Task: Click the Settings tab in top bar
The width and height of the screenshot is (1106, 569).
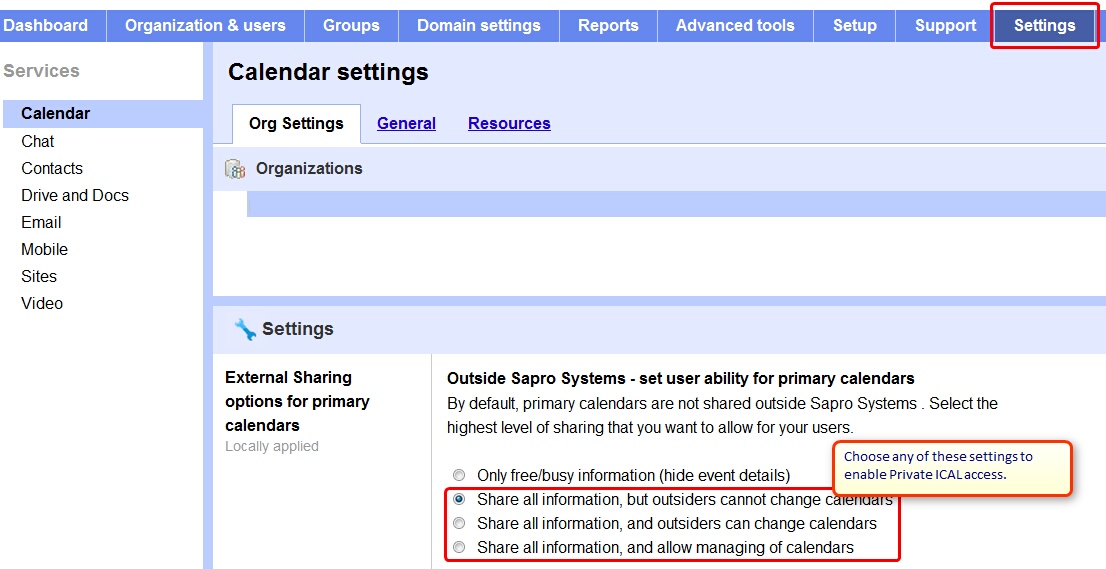Action: click(1044, 25)
